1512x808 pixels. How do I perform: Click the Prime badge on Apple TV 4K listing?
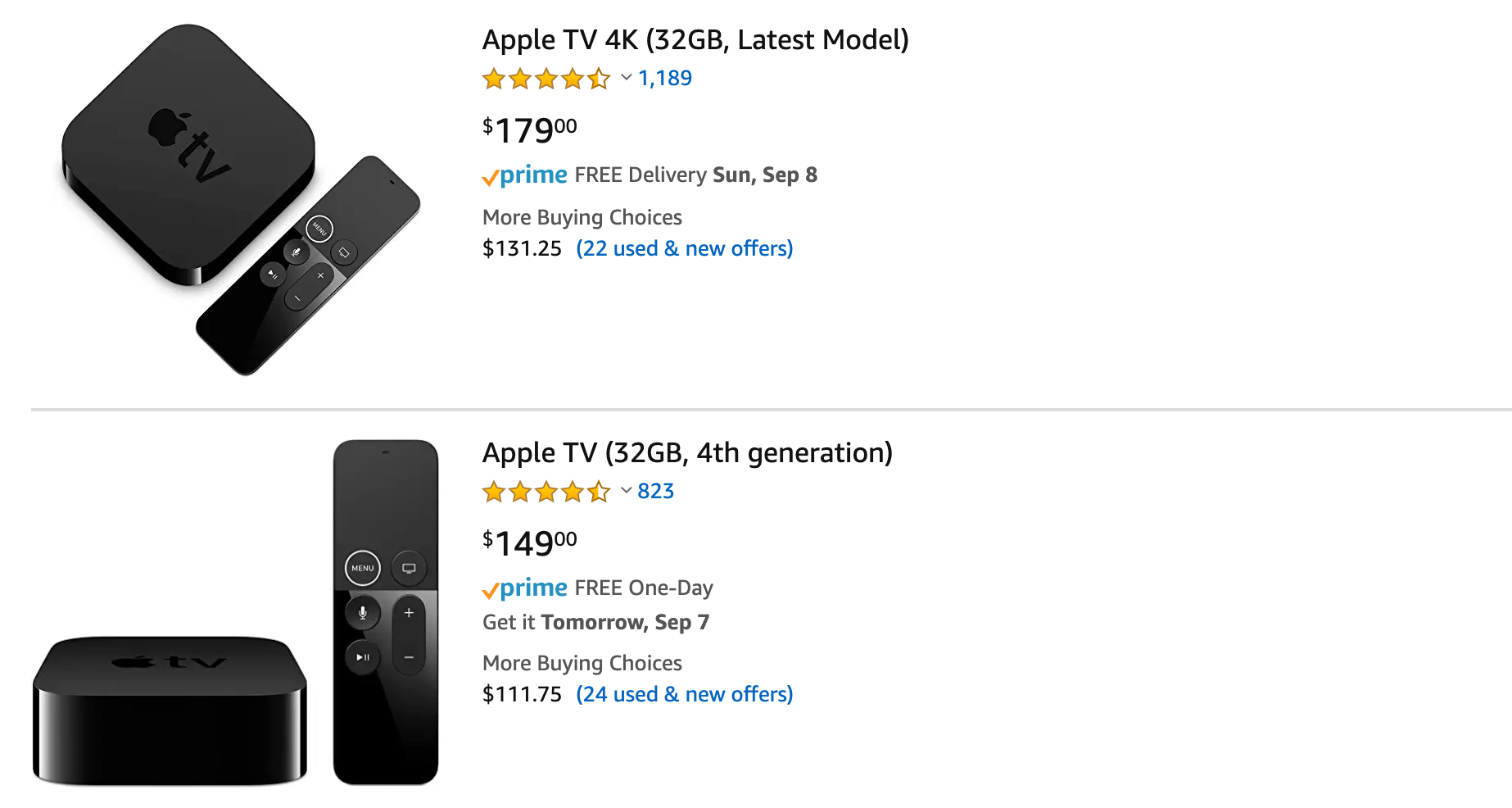[527, 175]
